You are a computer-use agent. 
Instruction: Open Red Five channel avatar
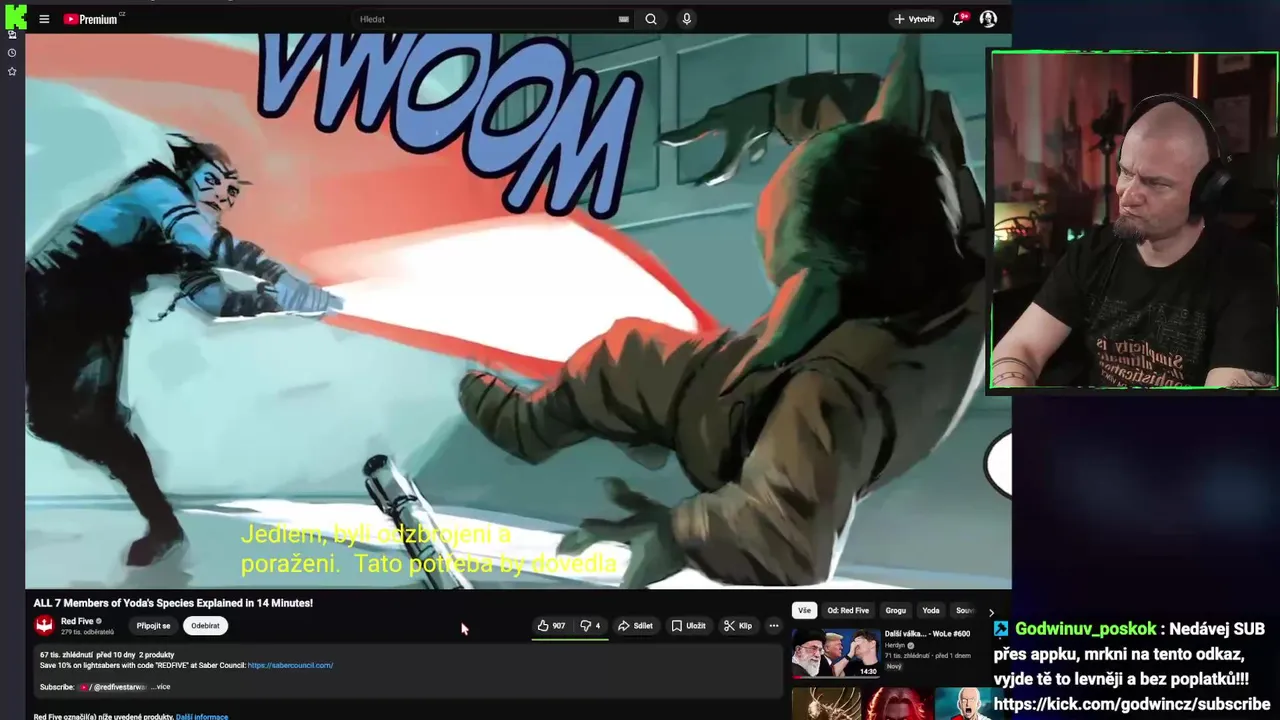point(44,626)
